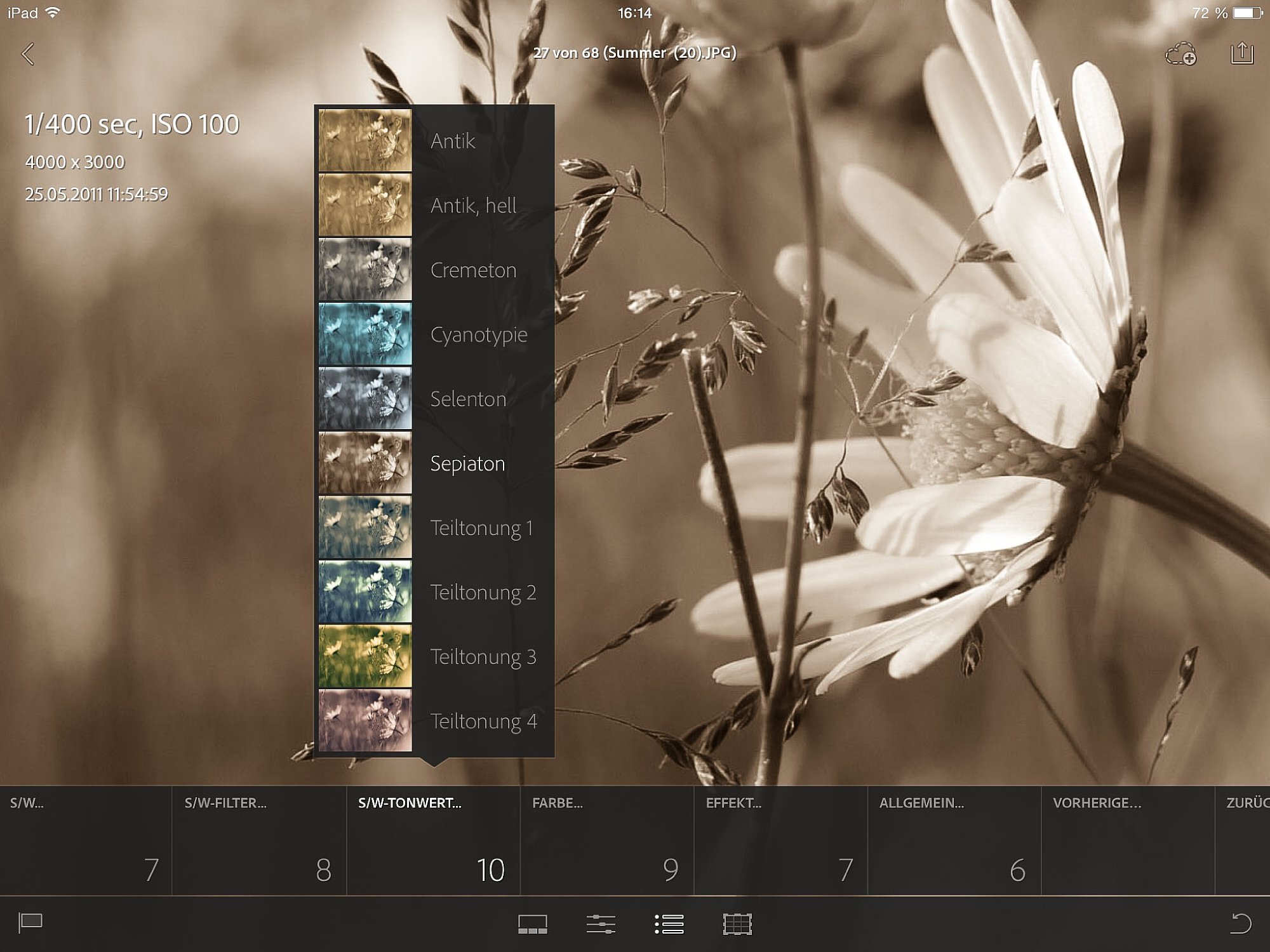Tap the undo arrow icon
Screen dimensions: 1270x952
[1241, 923]
